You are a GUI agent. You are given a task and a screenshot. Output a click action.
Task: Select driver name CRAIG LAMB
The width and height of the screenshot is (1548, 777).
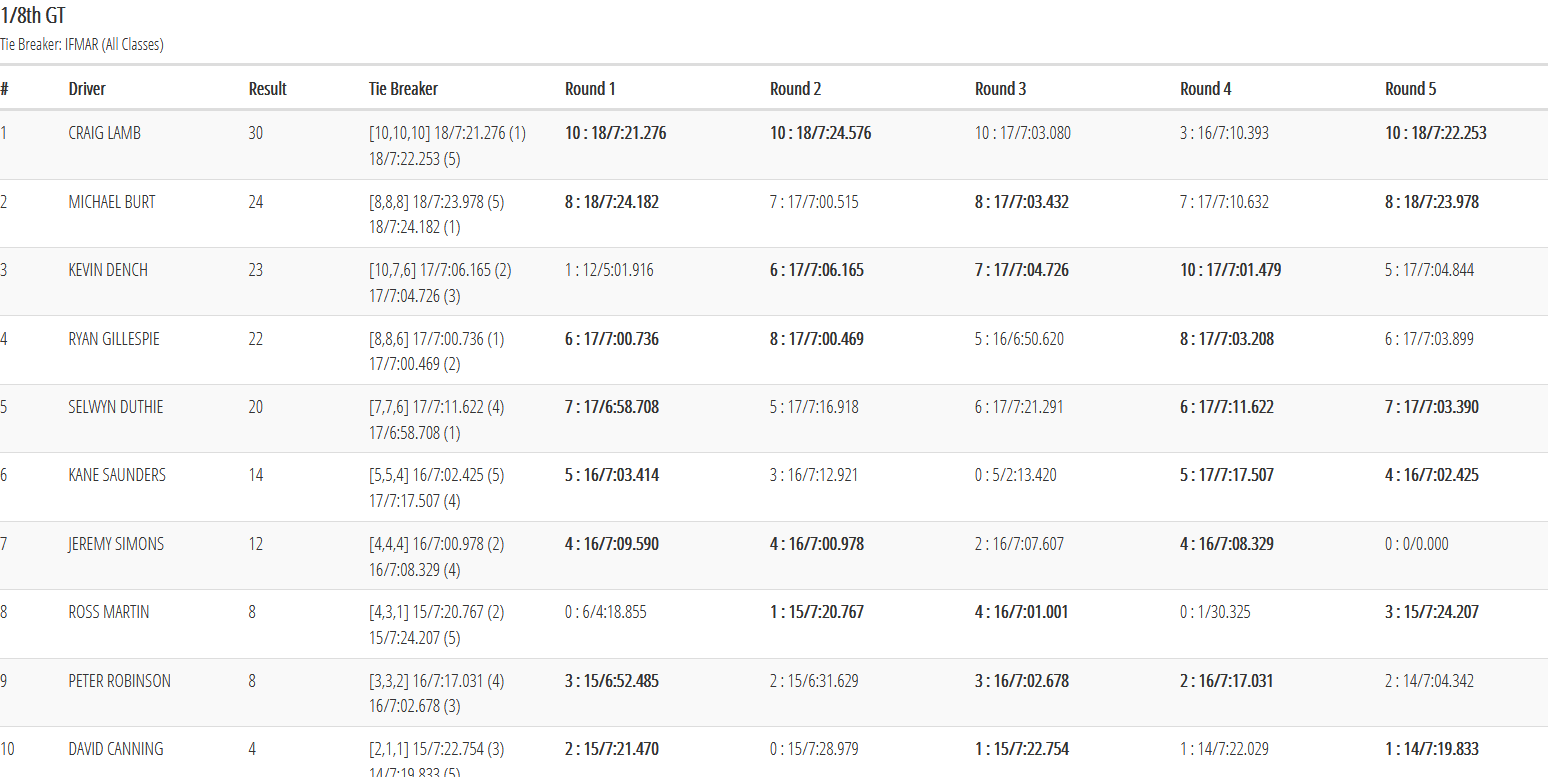click(x=105, y=133)
